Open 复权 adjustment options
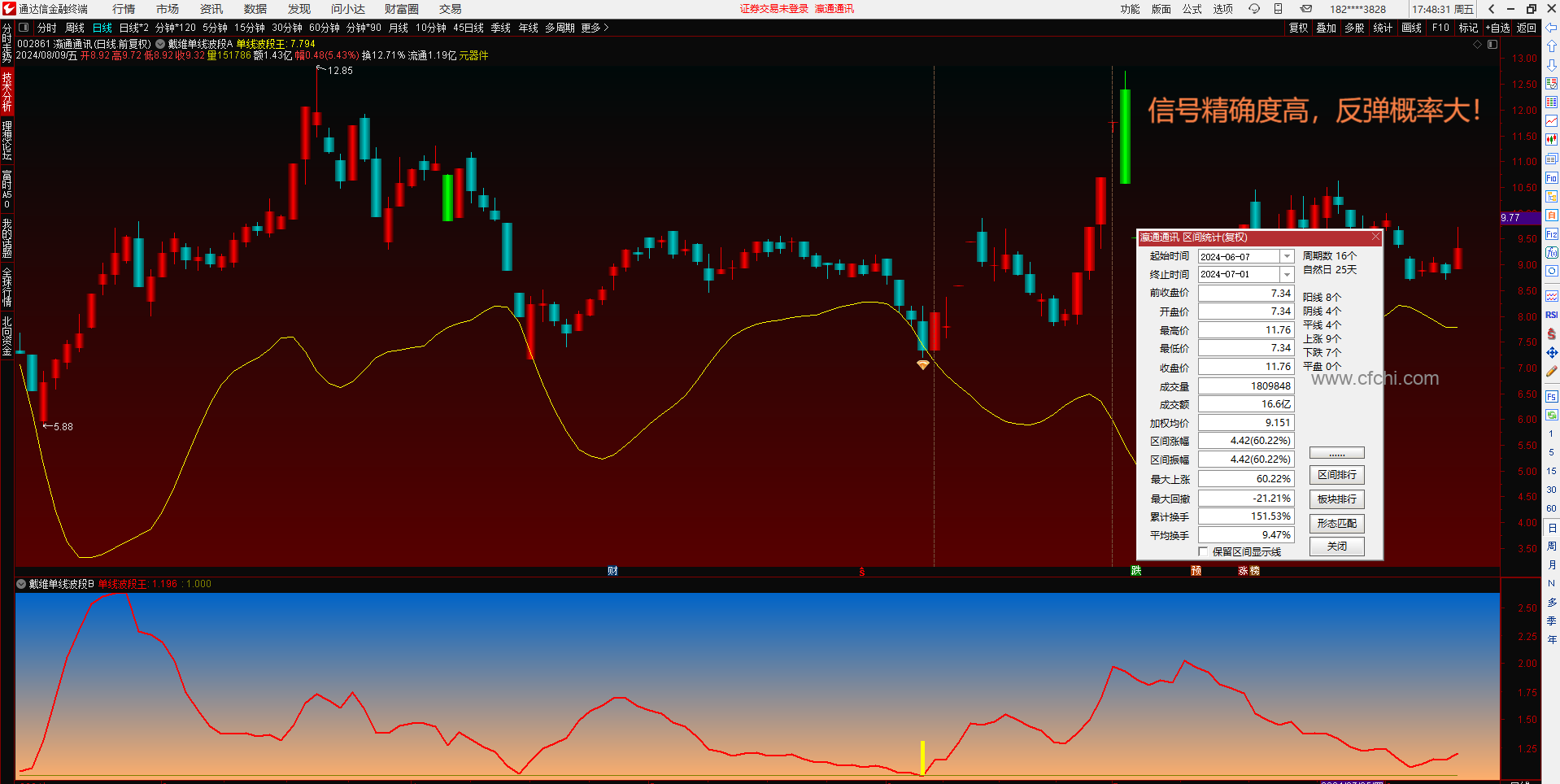The width and height of the screenshot is (1560, 784). point(1299,28)
